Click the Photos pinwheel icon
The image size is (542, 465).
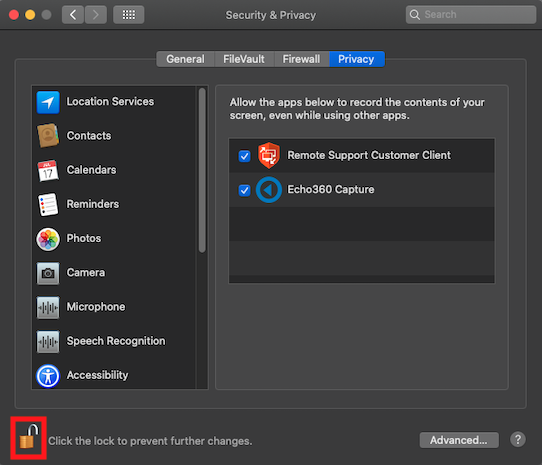coord(48,239)
